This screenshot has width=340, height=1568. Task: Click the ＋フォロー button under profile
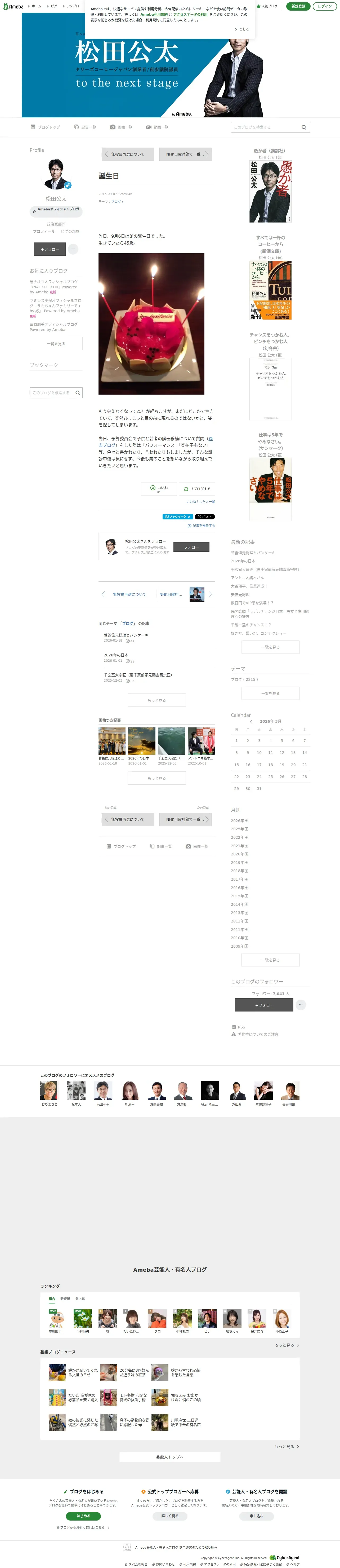(x=49, y=249)
